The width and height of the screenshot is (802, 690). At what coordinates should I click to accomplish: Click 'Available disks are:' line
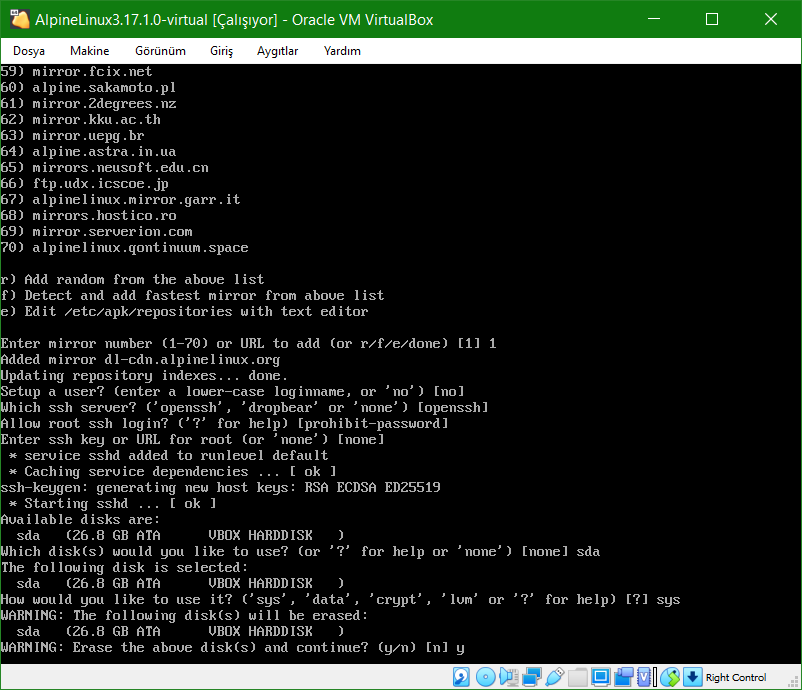click(80, 519)
